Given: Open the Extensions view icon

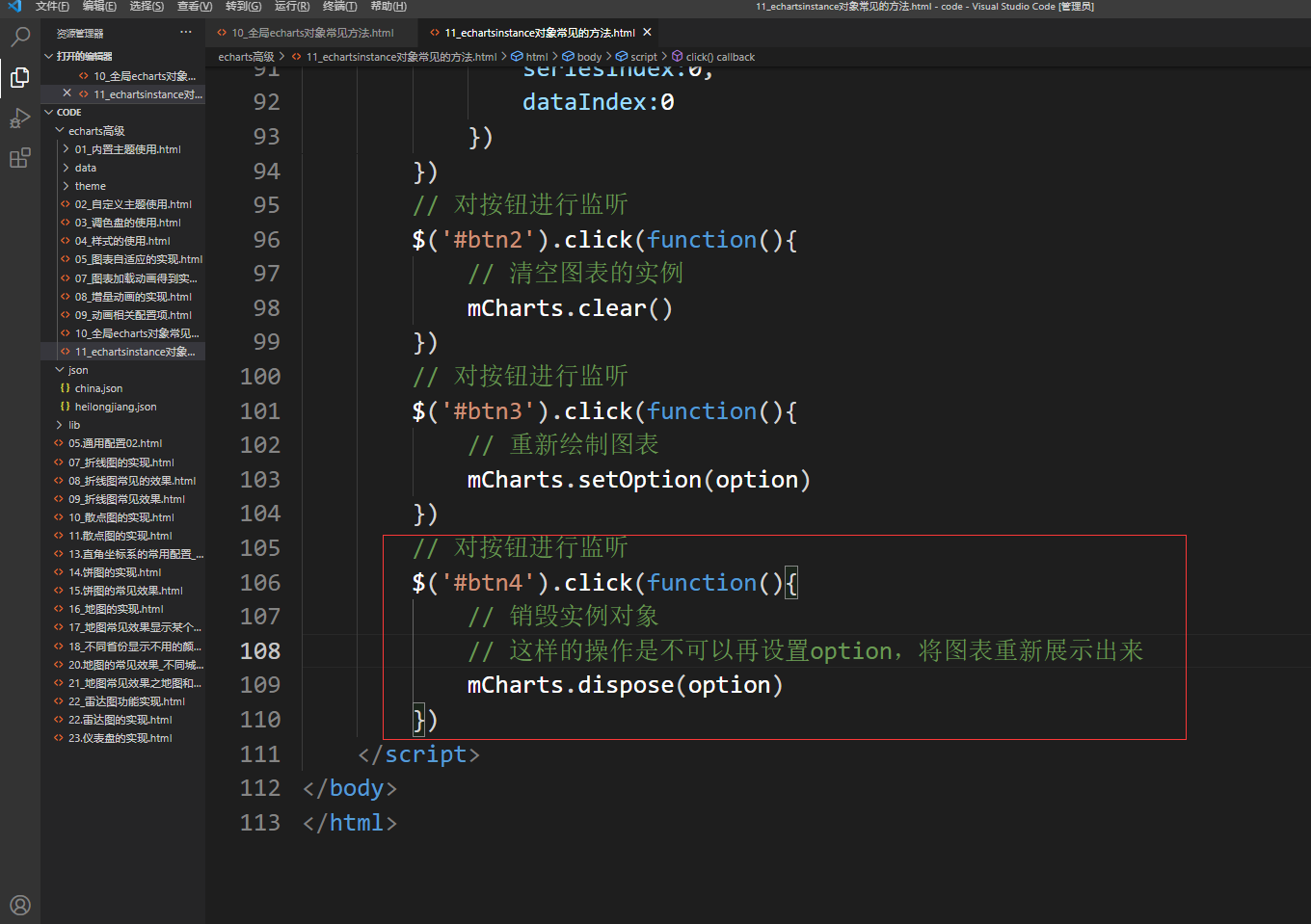Looking at the screenshot, I should coord(19,158).
